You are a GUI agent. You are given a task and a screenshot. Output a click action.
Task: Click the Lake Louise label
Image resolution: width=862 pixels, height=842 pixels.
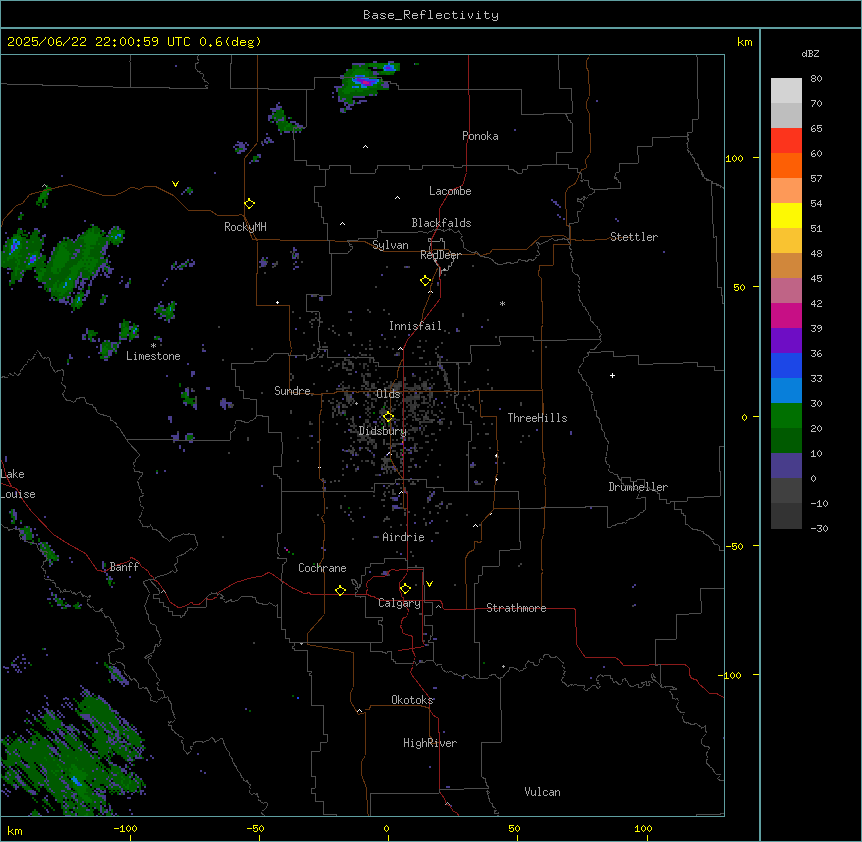click(x=18, y=484)
